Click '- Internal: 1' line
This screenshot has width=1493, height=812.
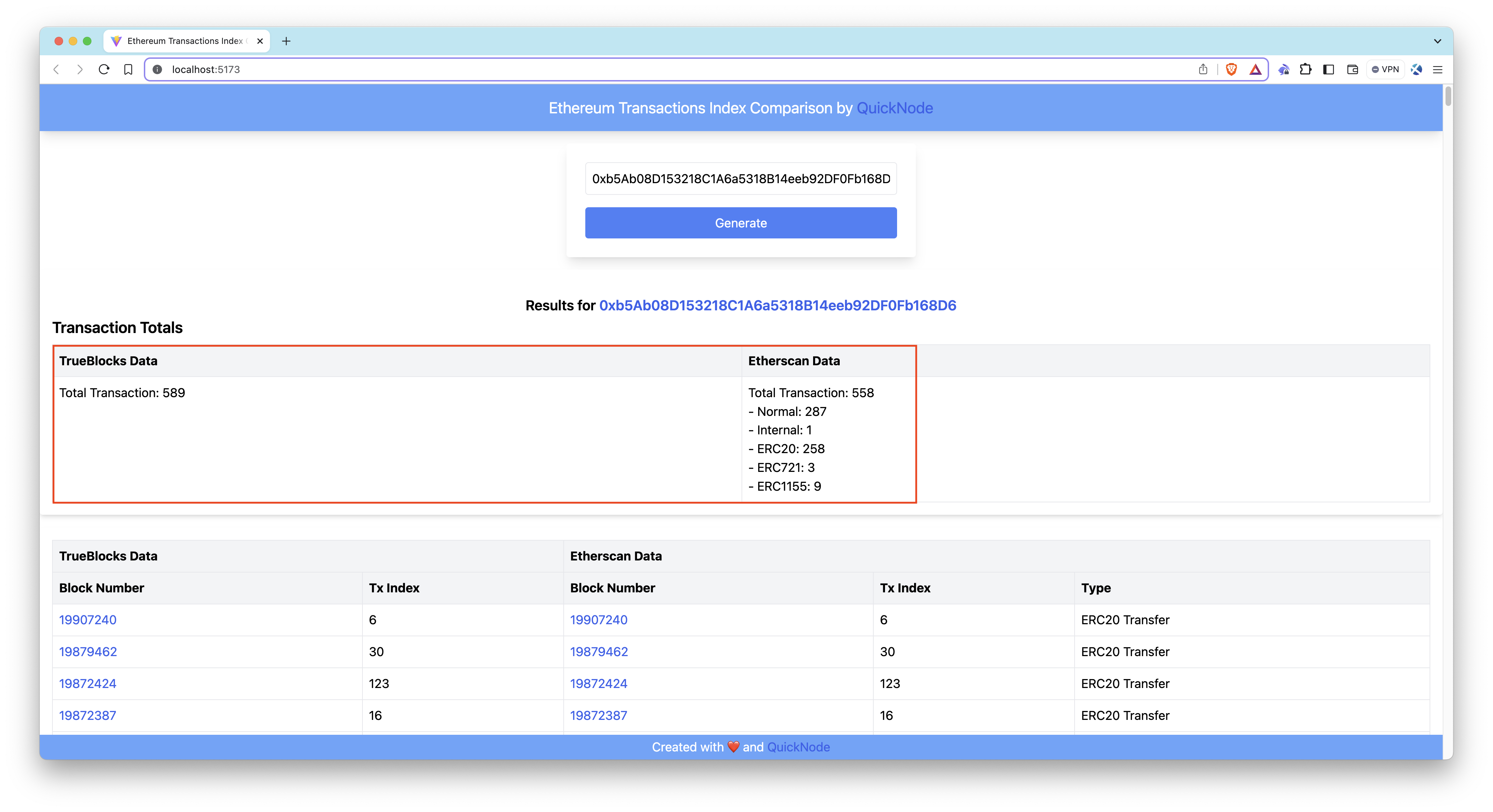point(779,430)
